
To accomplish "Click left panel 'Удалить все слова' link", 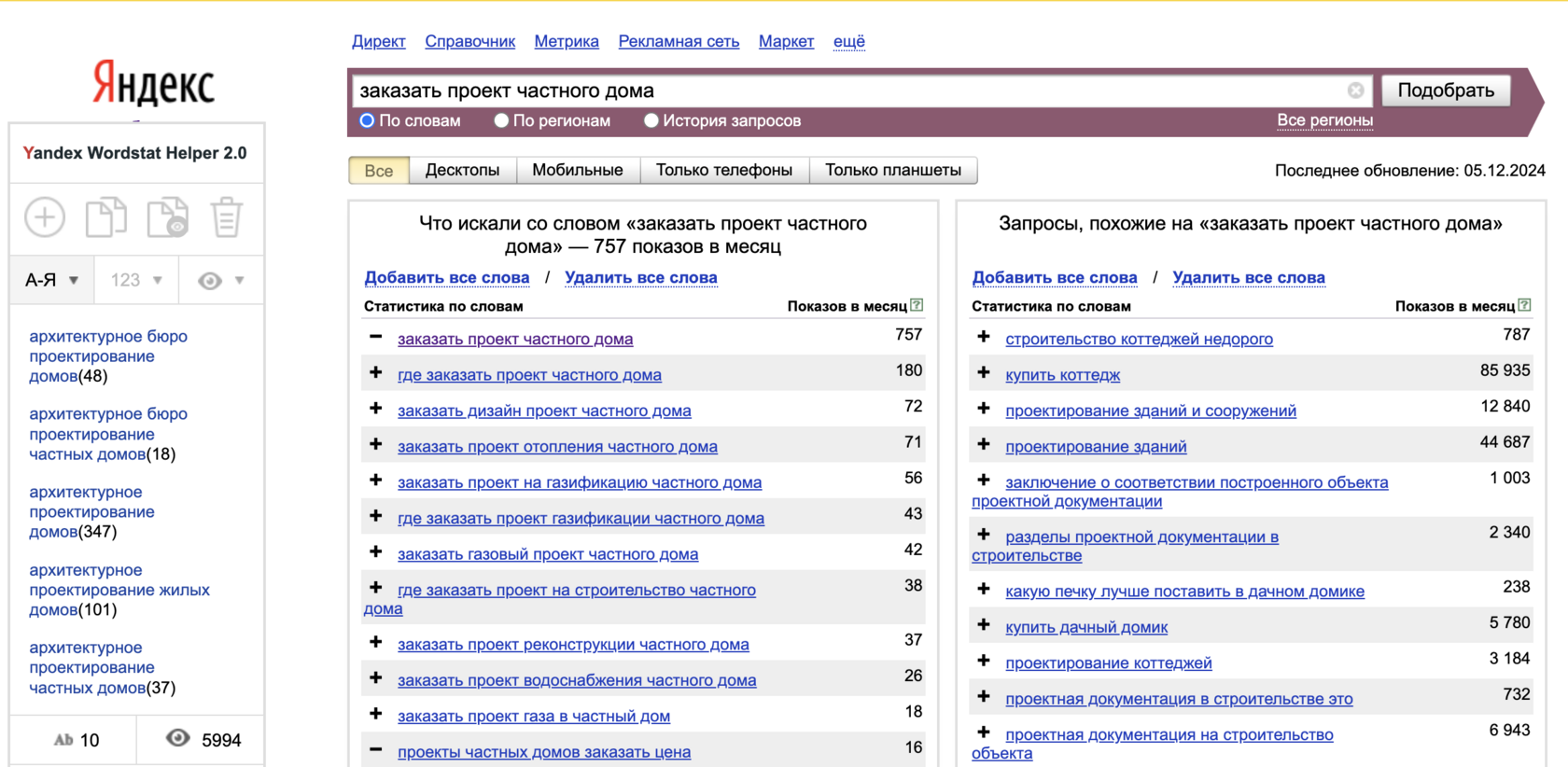I will point(641,278).
